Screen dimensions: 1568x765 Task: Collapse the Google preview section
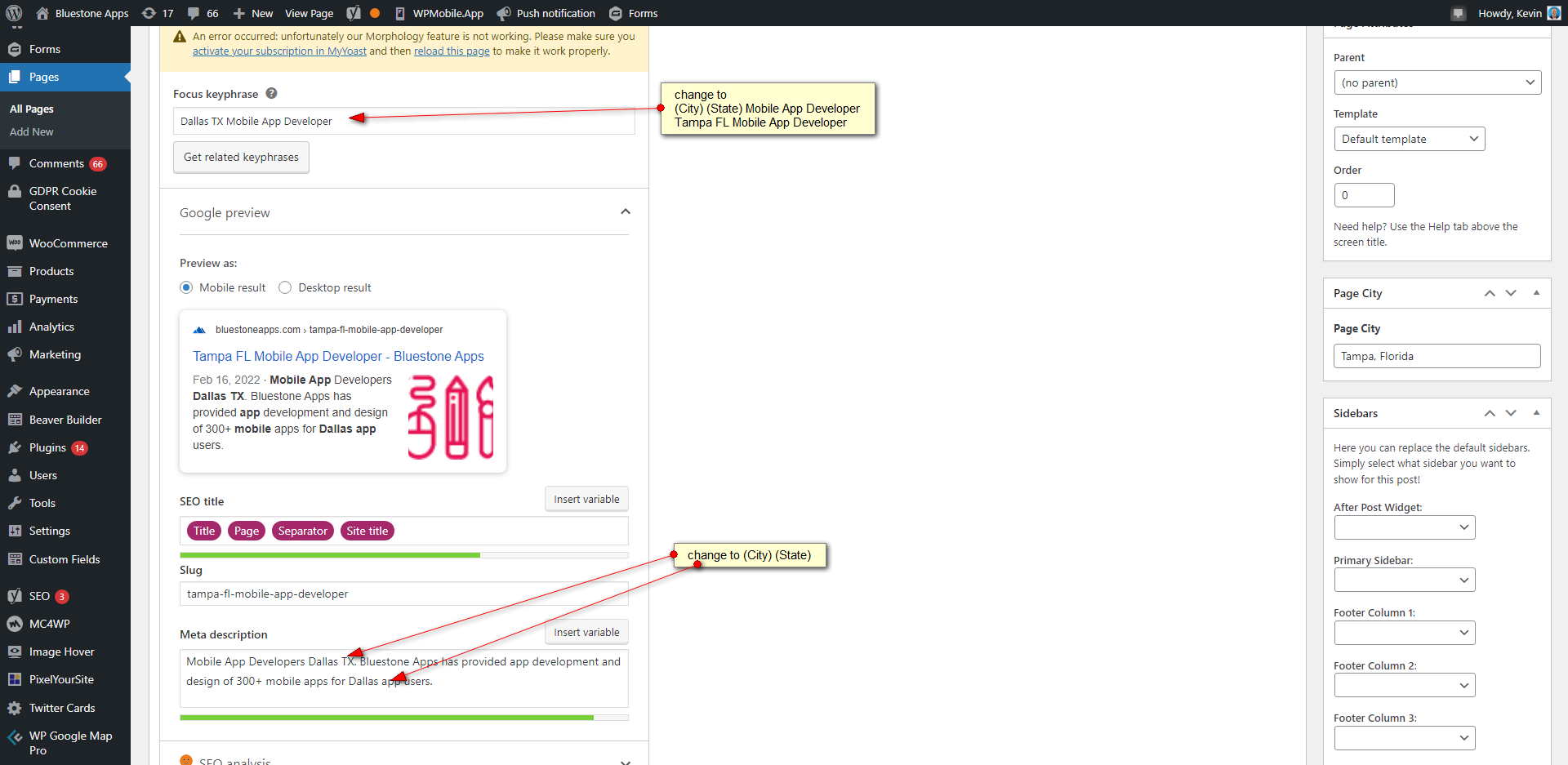[x=626, y=212]
